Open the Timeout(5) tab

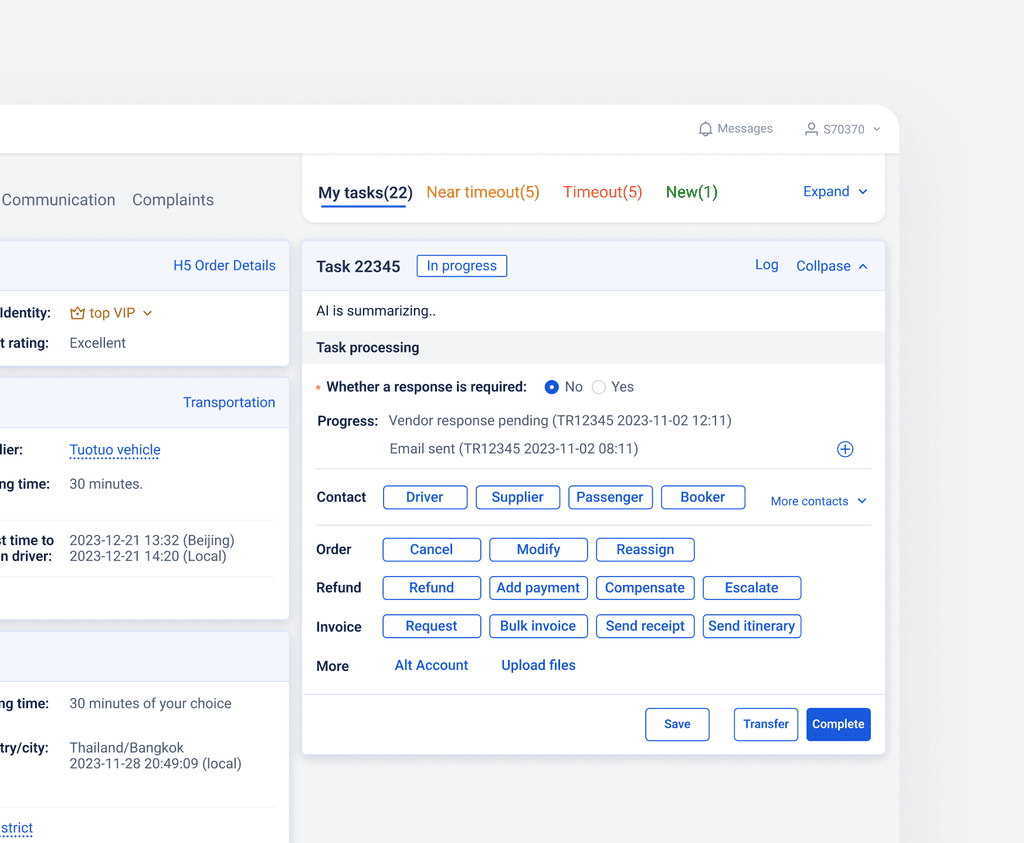(602, 192)
